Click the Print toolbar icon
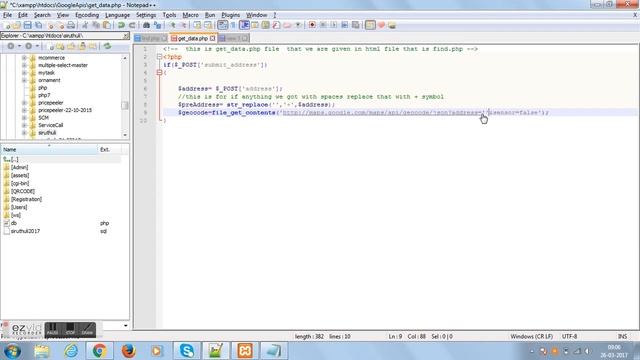 (71, 25)
